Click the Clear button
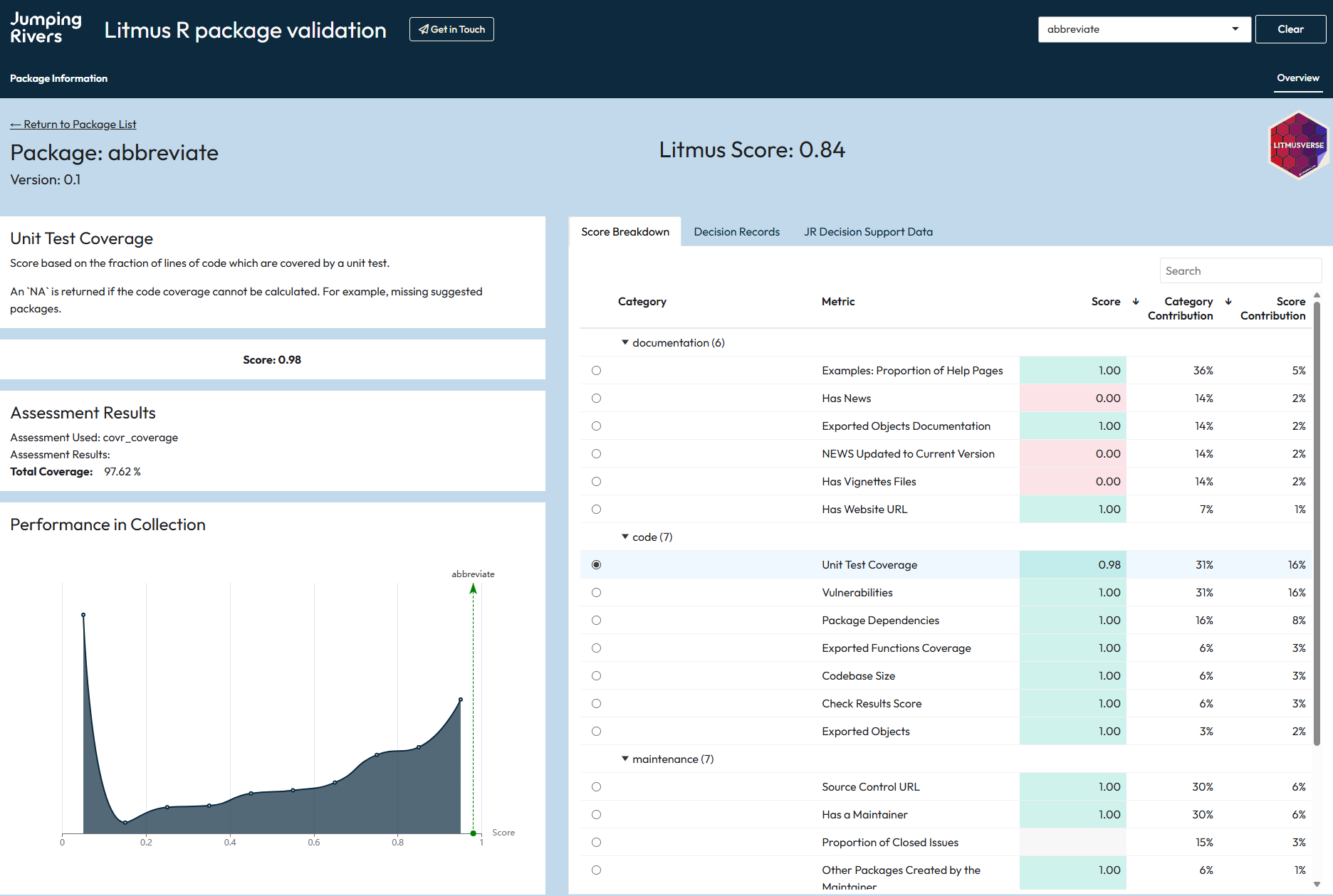Screen dimensions: 1333x896 [1290, 29]
